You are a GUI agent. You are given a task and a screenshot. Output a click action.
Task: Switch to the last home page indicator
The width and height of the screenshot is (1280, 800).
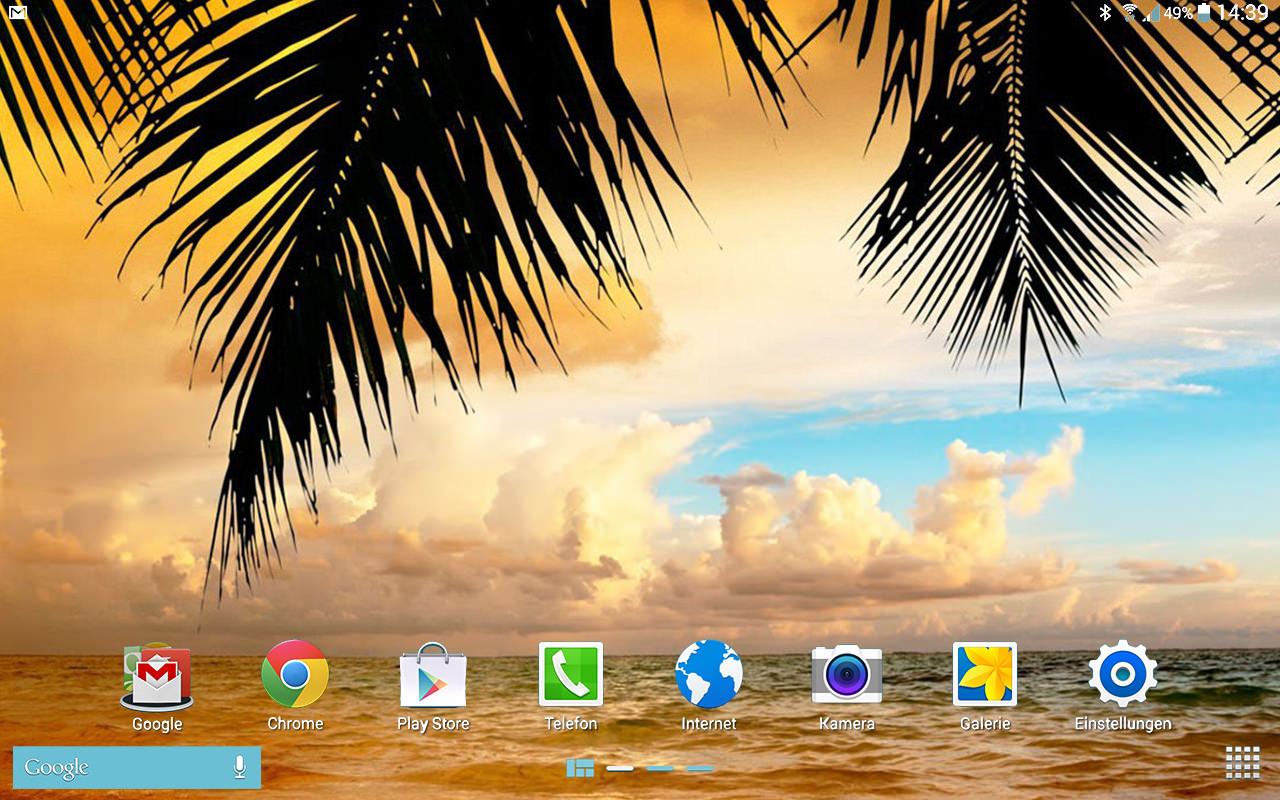tap(700, 768)
